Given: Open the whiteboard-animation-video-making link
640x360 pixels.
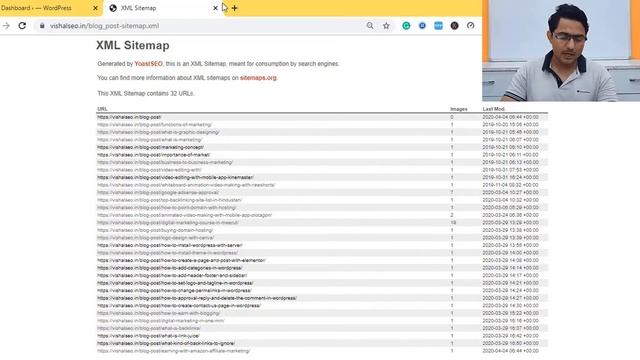Looking at the screenshot, I should (x=186, y=185).
